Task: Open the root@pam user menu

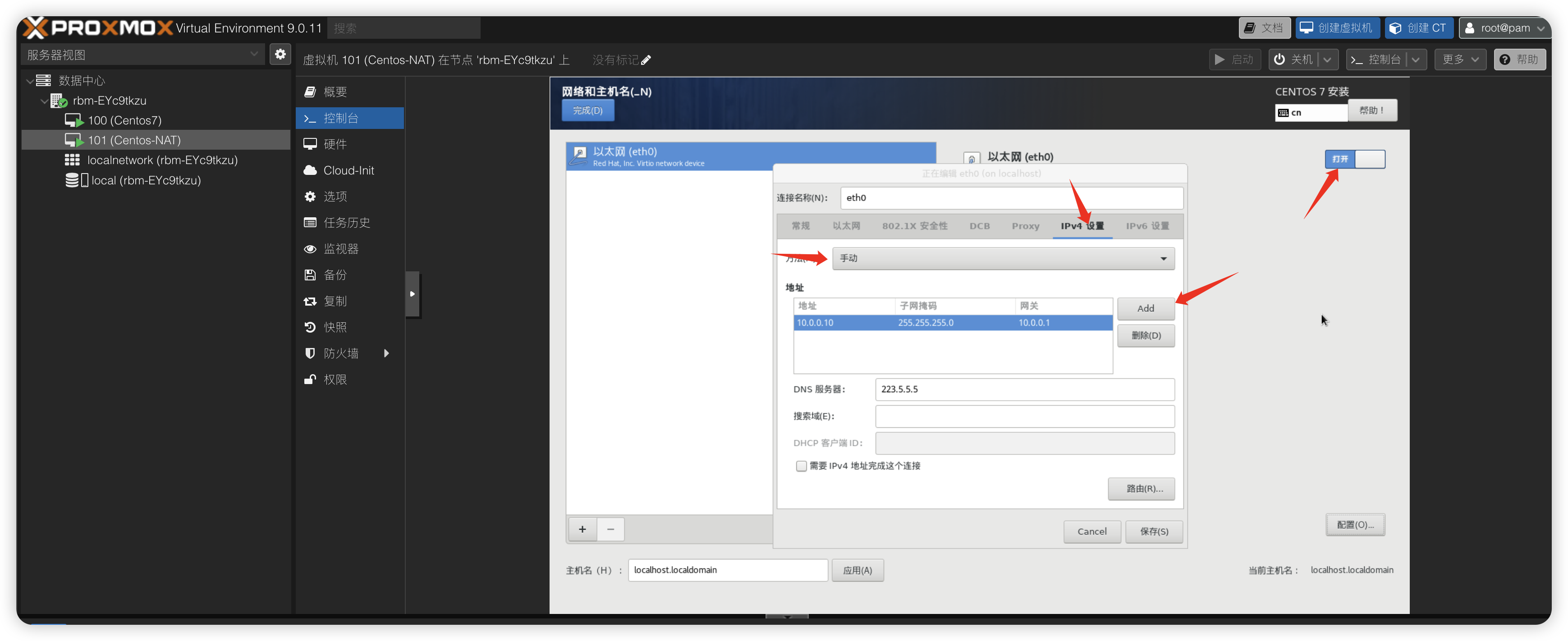Action: pos(1504,28)
